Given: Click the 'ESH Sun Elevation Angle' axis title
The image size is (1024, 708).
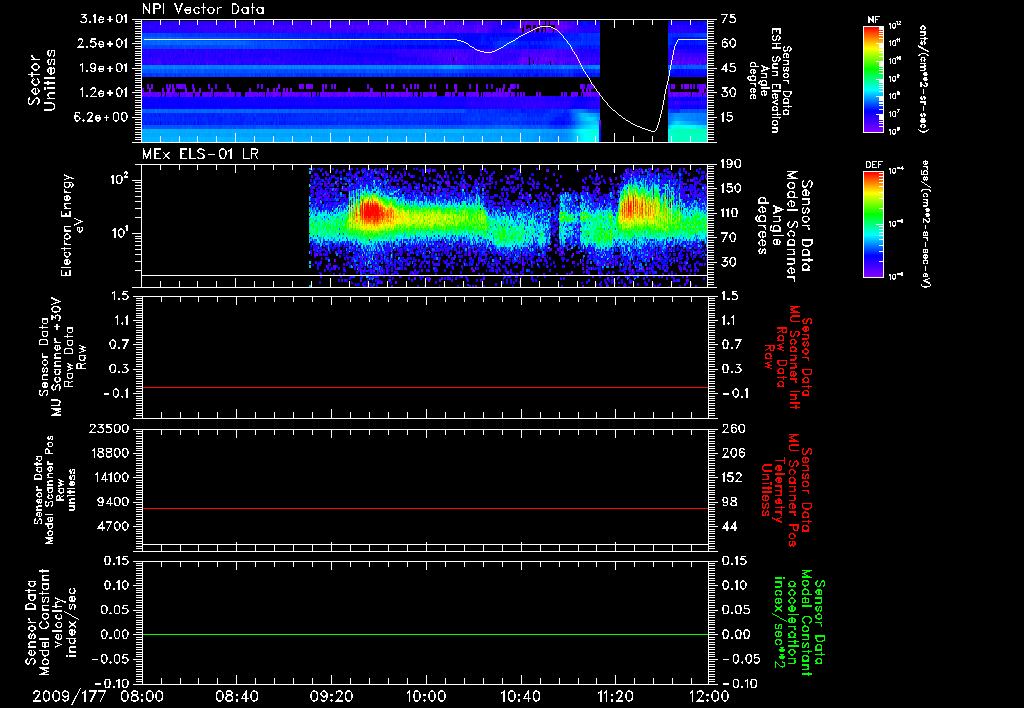Looking at the screenshot, I should (x=769, y=80).
